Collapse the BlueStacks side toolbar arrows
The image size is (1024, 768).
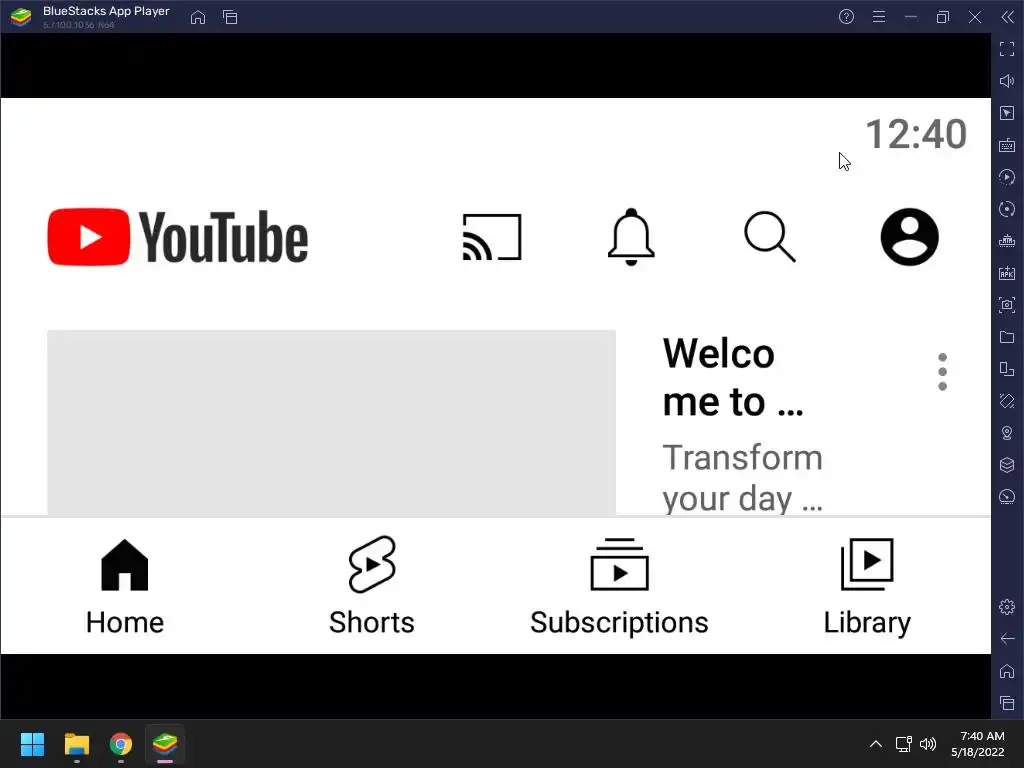(1008, 17)
